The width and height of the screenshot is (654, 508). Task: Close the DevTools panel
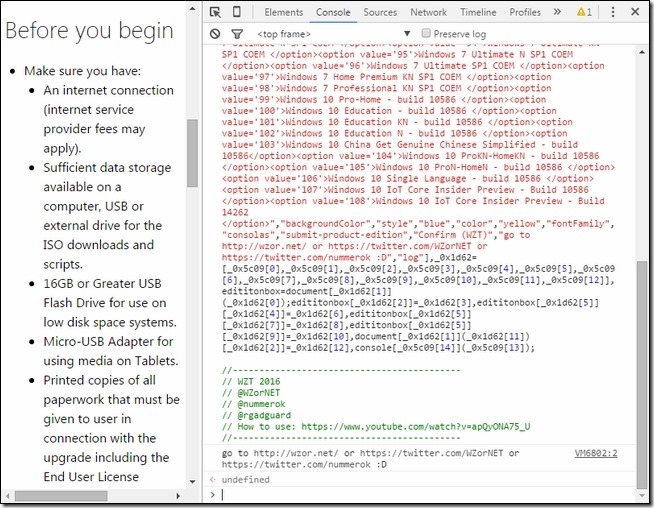tap(635, 12)
